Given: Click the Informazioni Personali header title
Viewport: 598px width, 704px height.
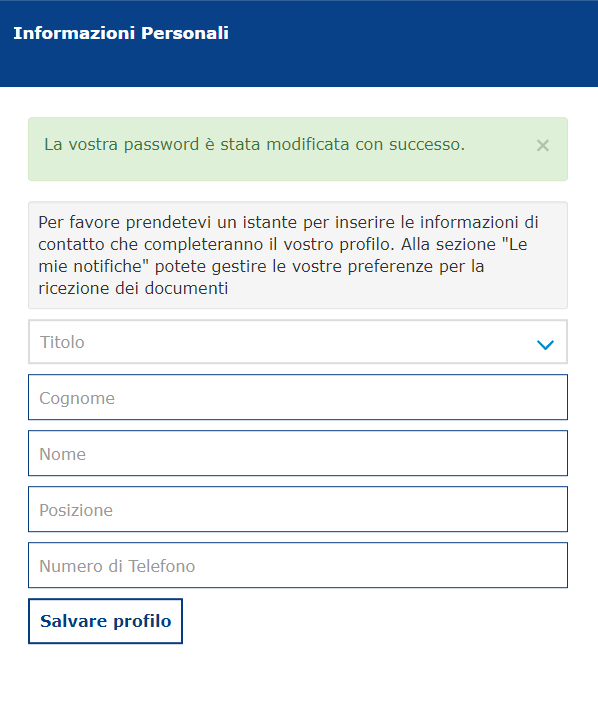Looking at the screenshot, I should coord(121,33).
